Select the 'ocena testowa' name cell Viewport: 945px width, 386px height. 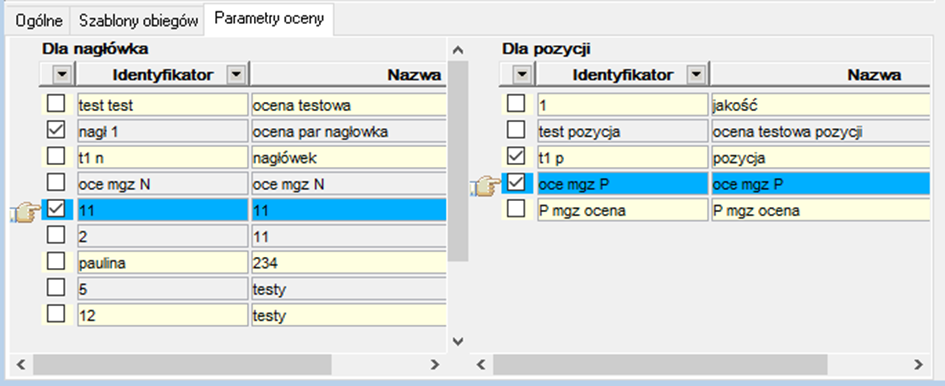348,105
